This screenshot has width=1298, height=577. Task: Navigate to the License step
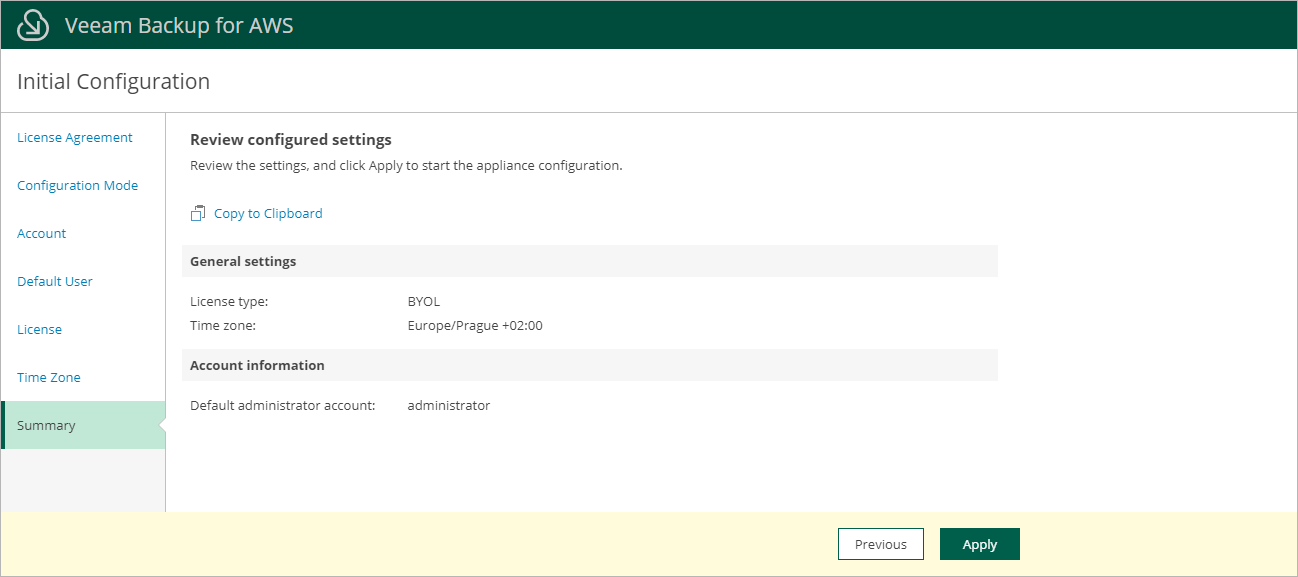pyautogui.click(x=40, y=330)
